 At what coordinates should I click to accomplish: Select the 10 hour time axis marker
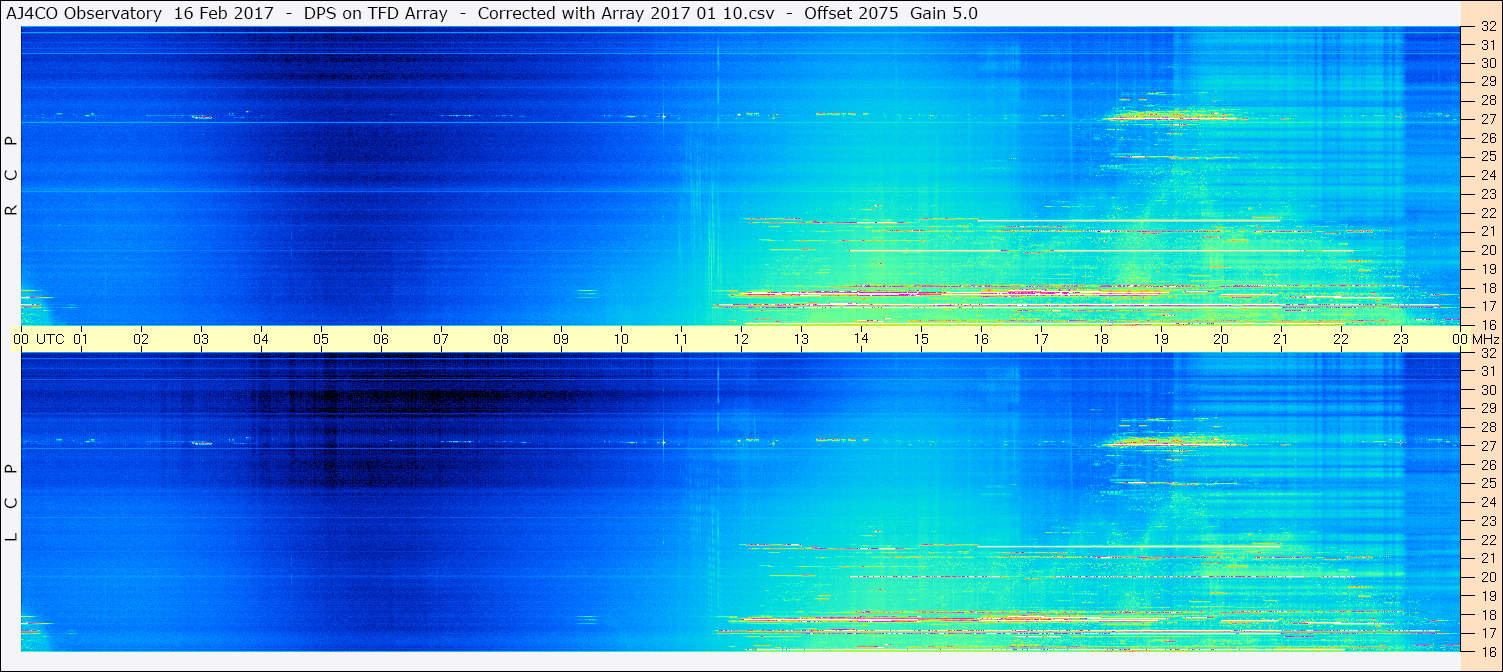621,339
